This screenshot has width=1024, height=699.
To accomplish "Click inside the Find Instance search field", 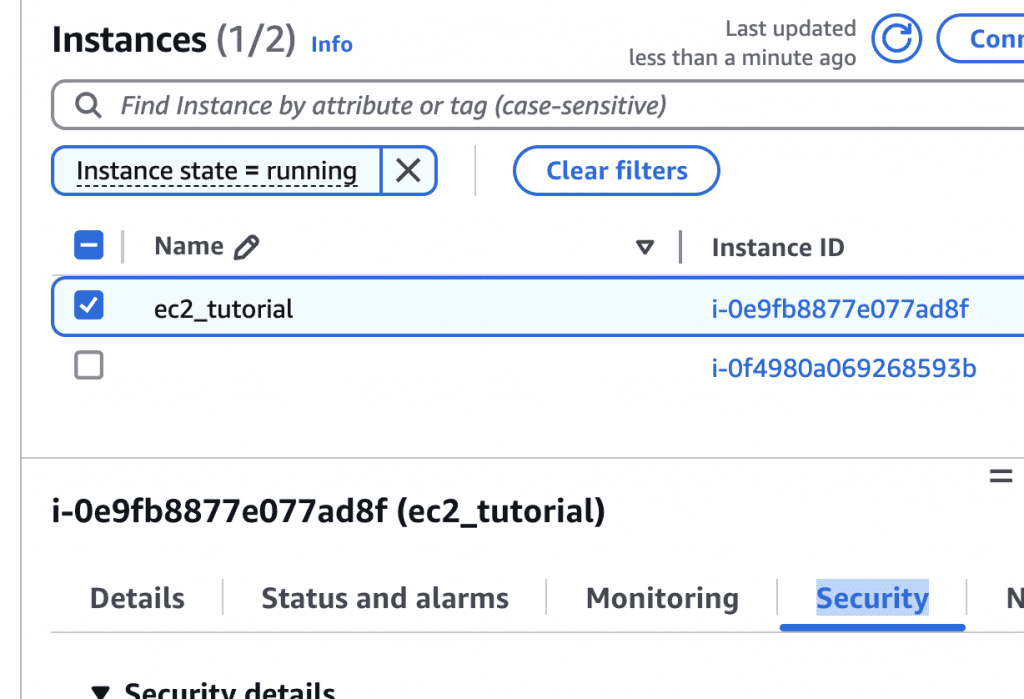I will [400, 105].
